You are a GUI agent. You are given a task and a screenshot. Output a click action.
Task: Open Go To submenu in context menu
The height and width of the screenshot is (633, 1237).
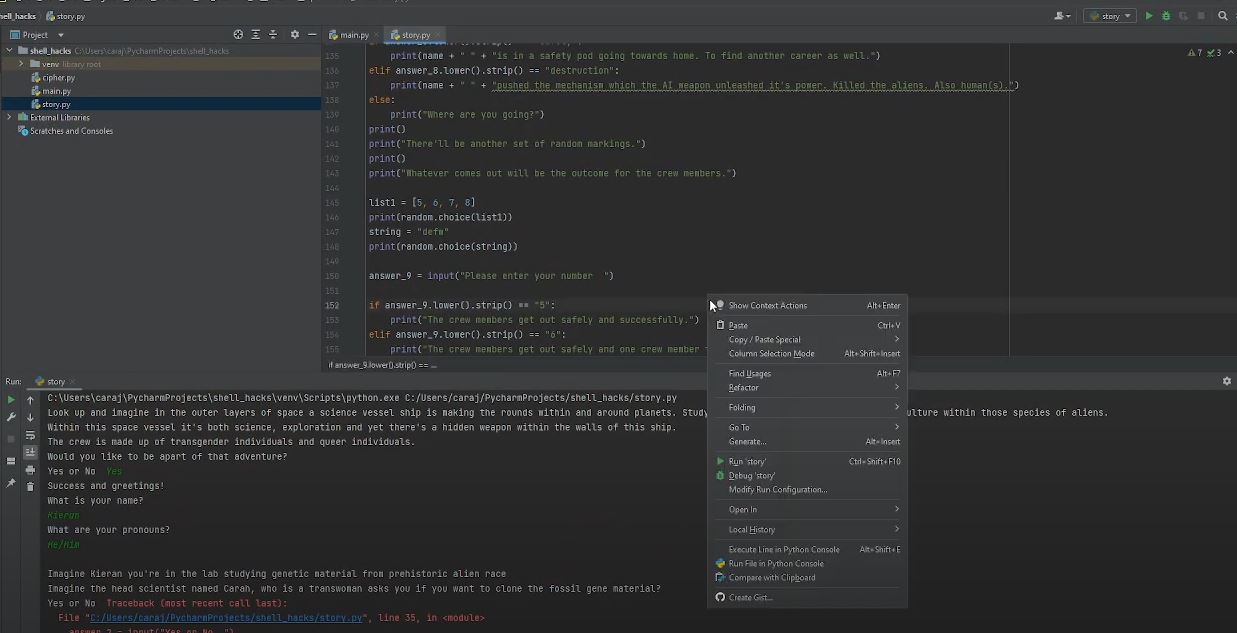click(x=808, y=427)
